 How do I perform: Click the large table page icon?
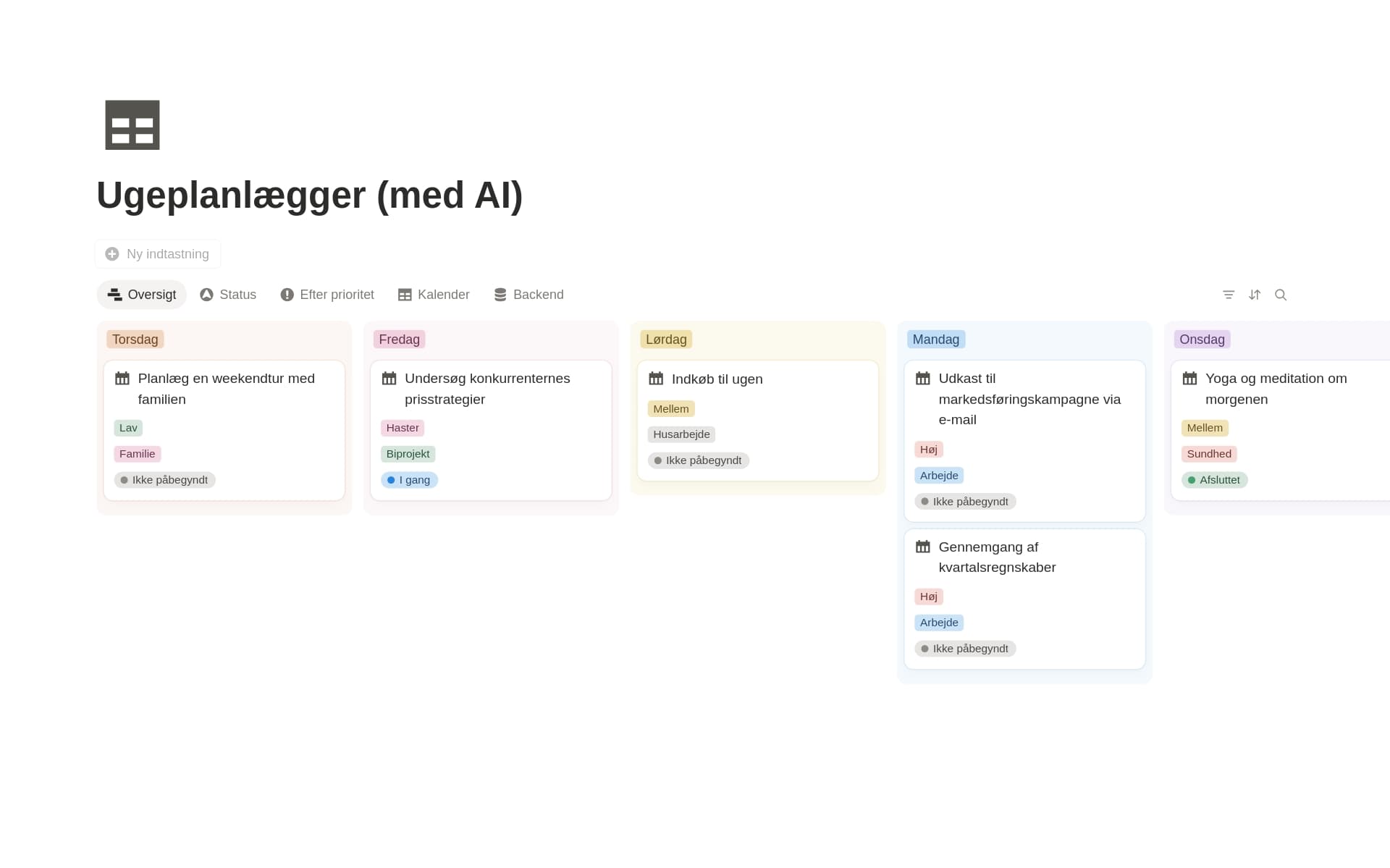[x=132, y=125]
